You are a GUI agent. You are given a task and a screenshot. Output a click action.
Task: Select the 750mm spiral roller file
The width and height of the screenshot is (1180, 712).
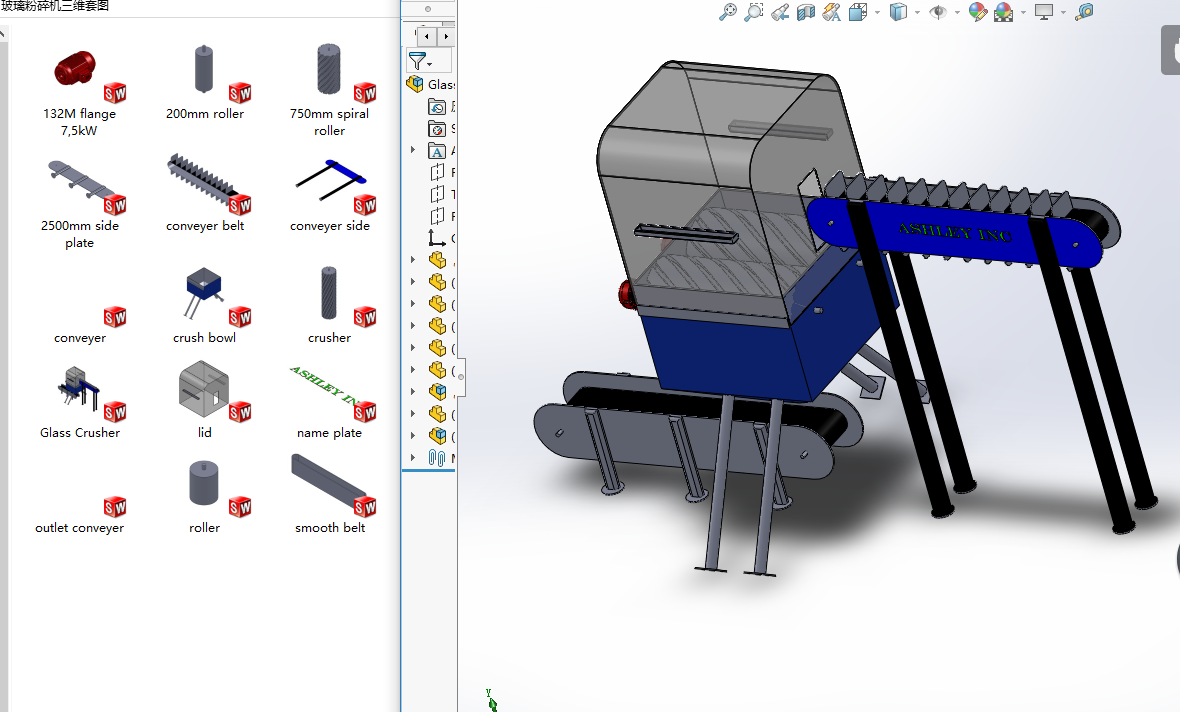(330, 90)
